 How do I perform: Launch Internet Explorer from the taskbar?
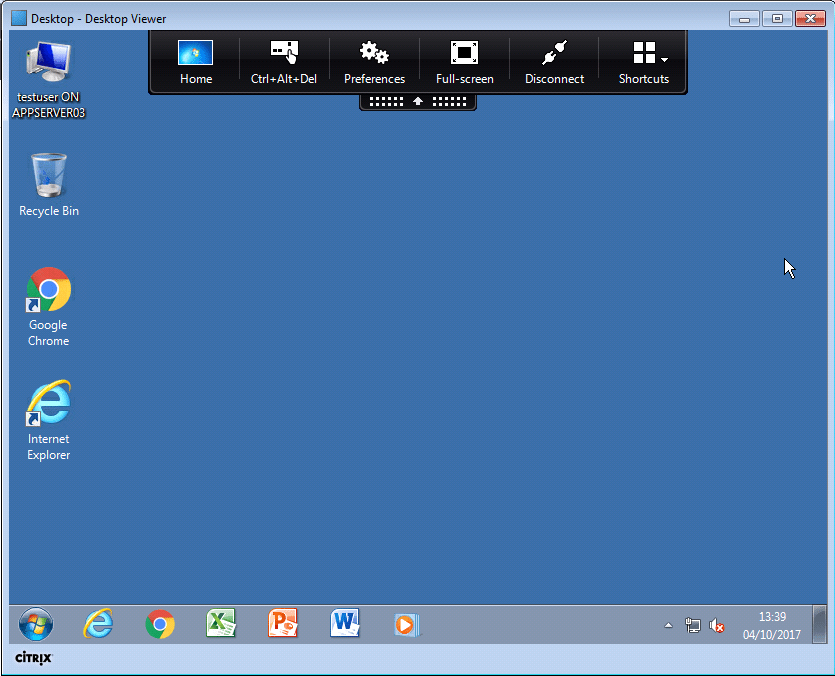(98, 624)
